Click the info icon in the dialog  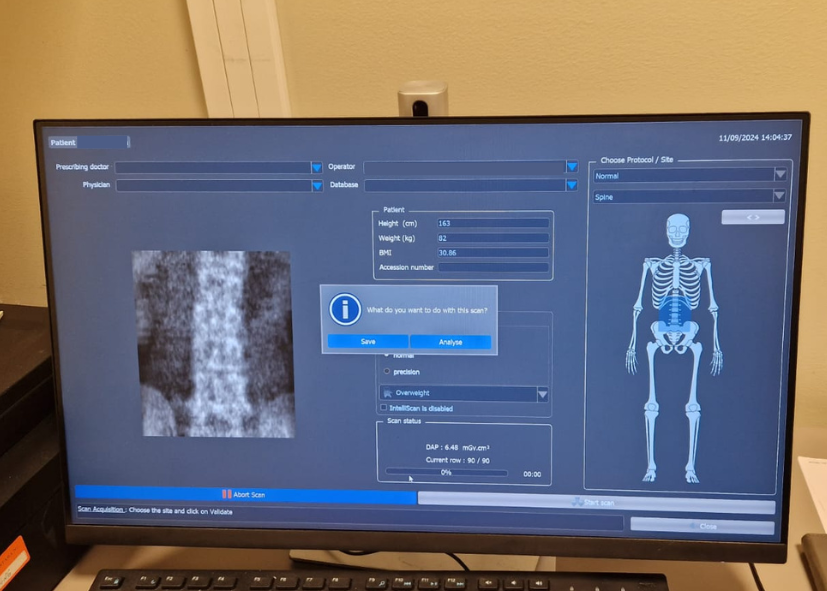click(345, 309)
